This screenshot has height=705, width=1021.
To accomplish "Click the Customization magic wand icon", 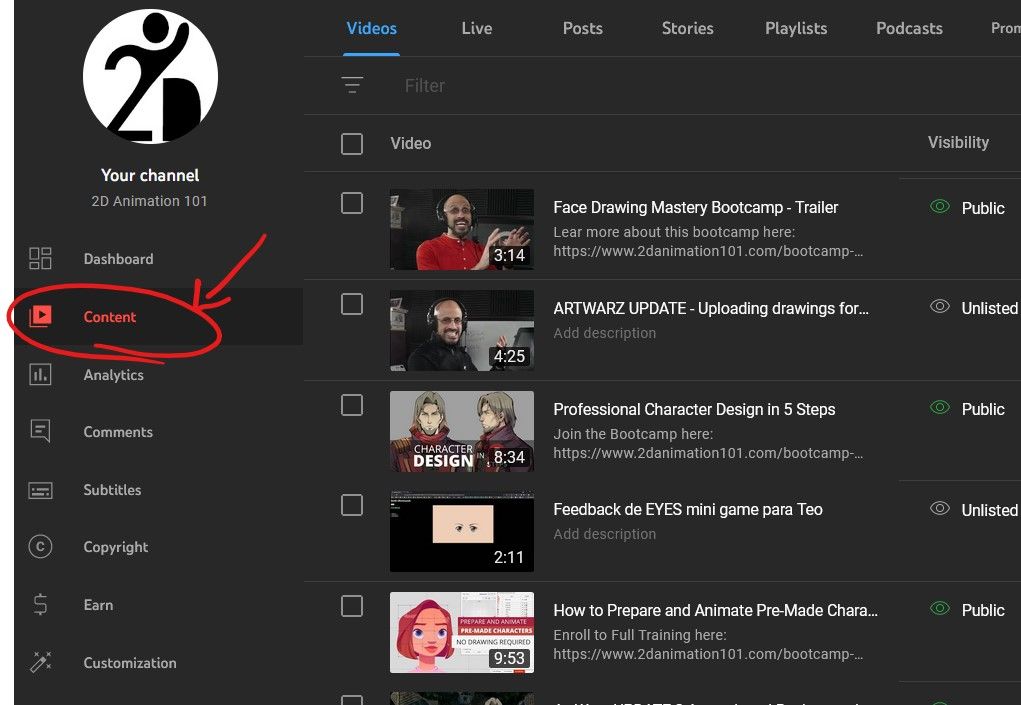I will [40, 663].
